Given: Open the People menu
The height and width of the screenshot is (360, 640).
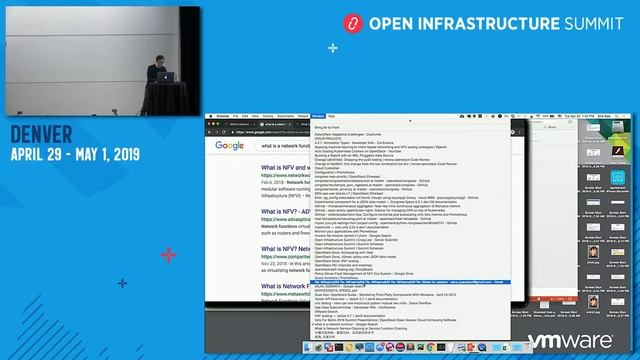Looking at the screenshot, I should [x=303, y=116].
